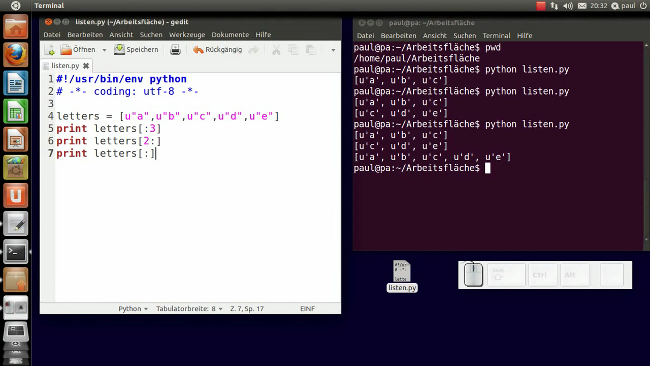Open the Terminal menu in terminal window
This screenshot has width=650, height=366.
click(x=496, y=36)
